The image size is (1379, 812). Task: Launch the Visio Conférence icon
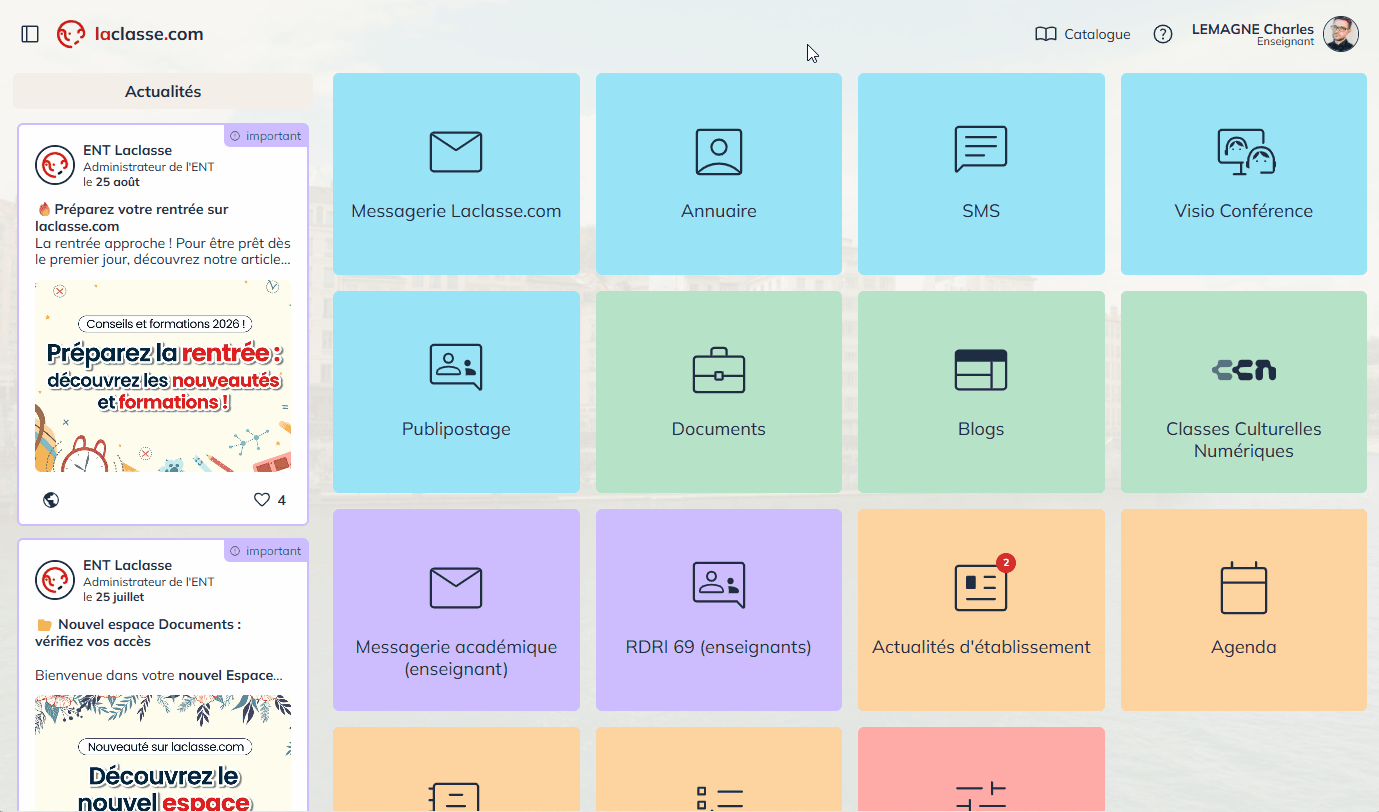[1246, 152]
